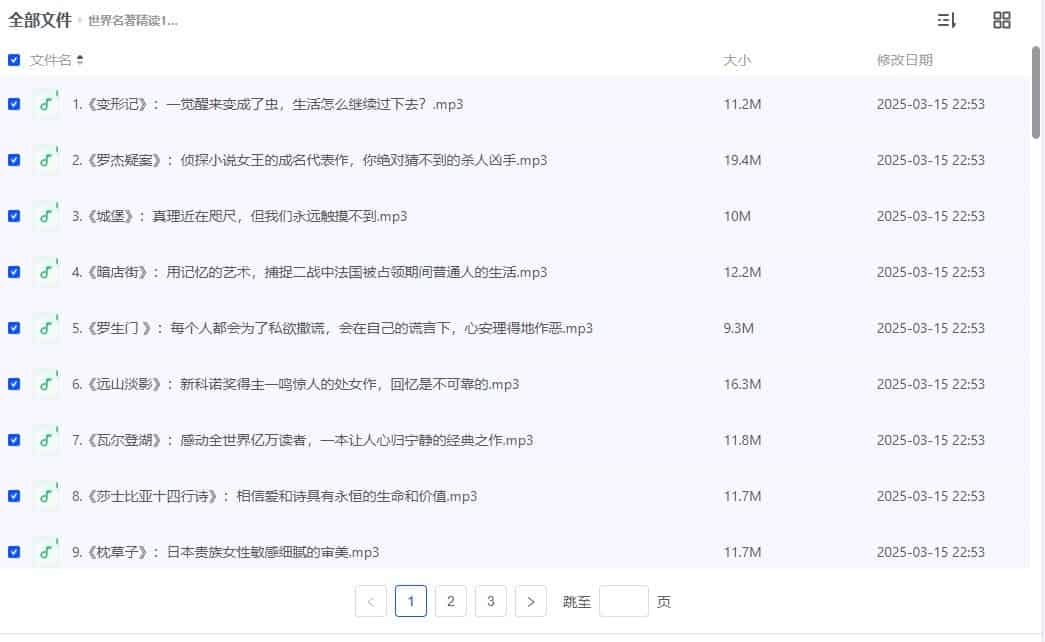Click the mp3 icon for 《城堡》
This screenshot has width=1045, height=642.
point(46,216)
